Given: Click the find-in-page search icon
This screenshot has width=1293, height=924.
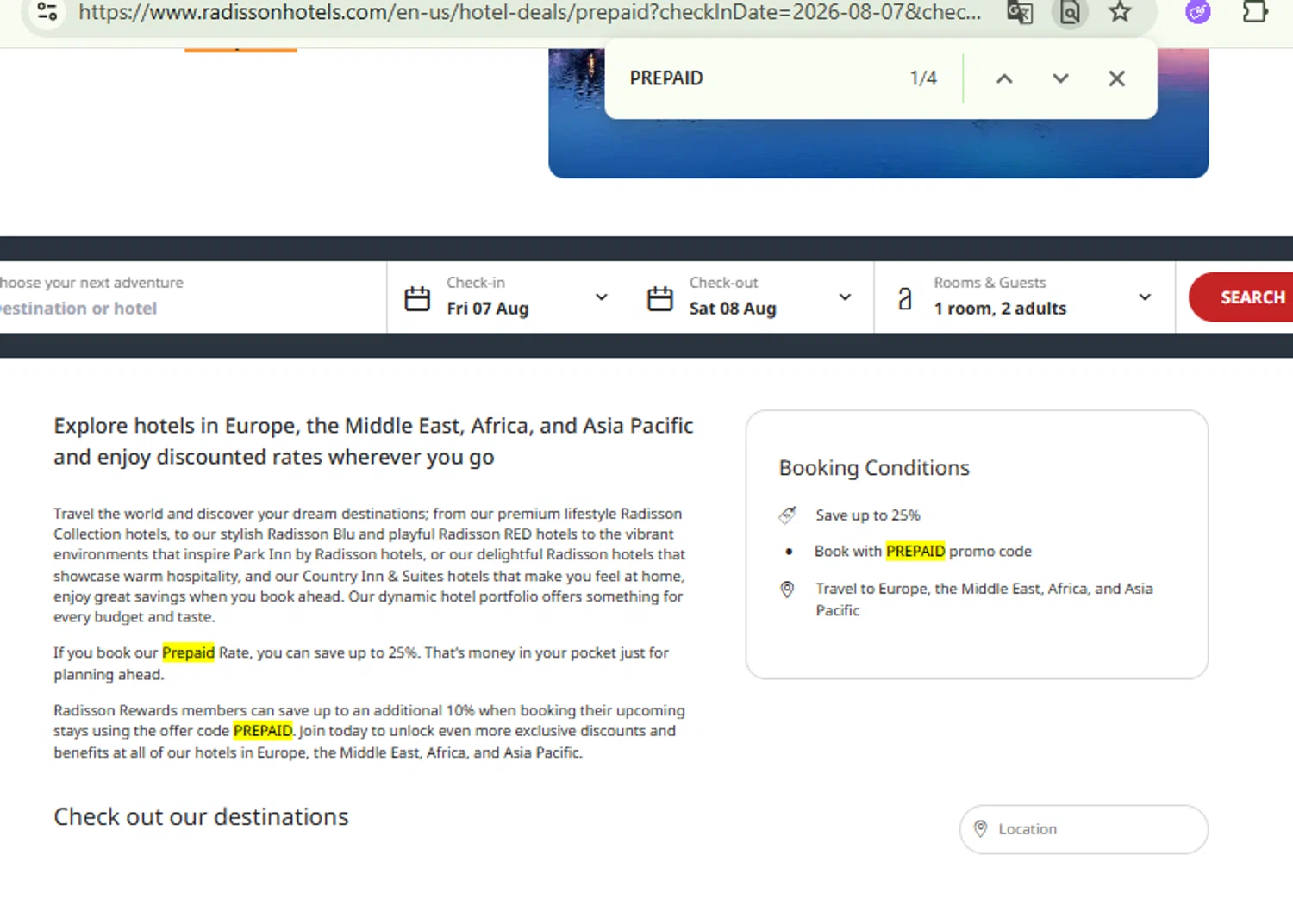Looking at the screenshot, I should (x=1070, y=12).
